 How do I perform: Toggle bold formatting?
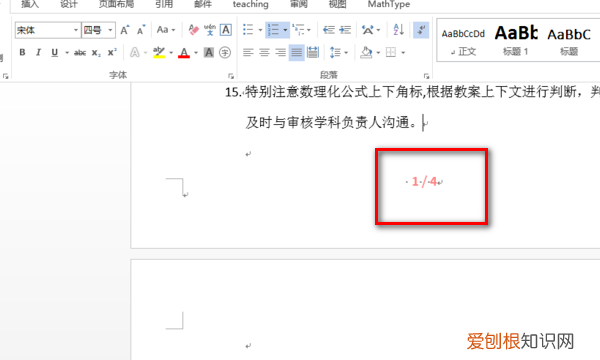(x=22, y=52)
